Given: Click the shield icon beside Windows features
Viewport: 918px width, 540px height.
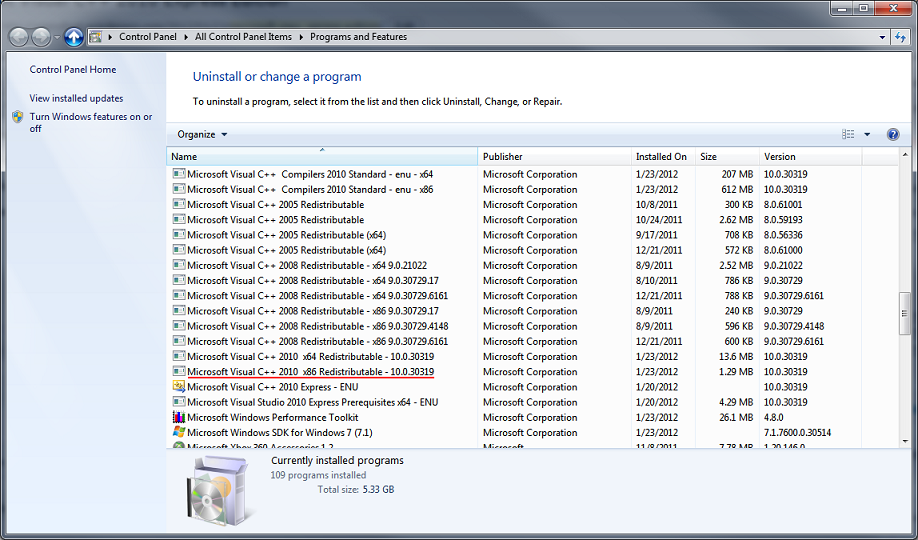Looking at the screenshot, I should [18, 117].
